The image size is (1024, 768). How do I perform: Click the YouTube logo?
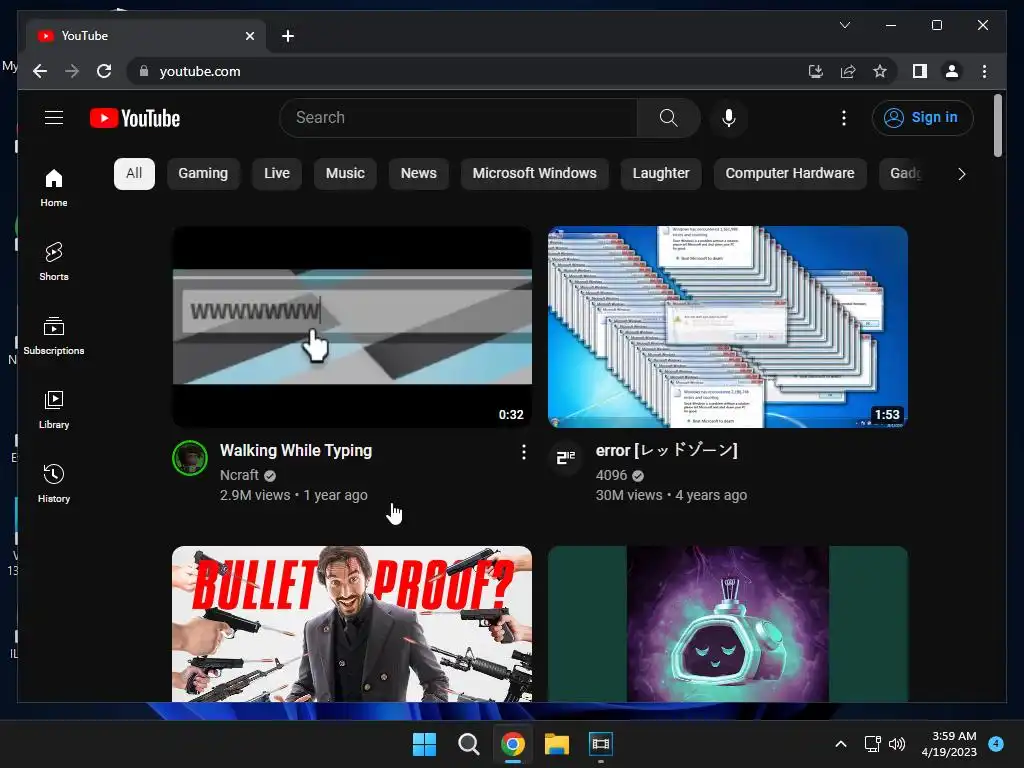click(135, 118)
